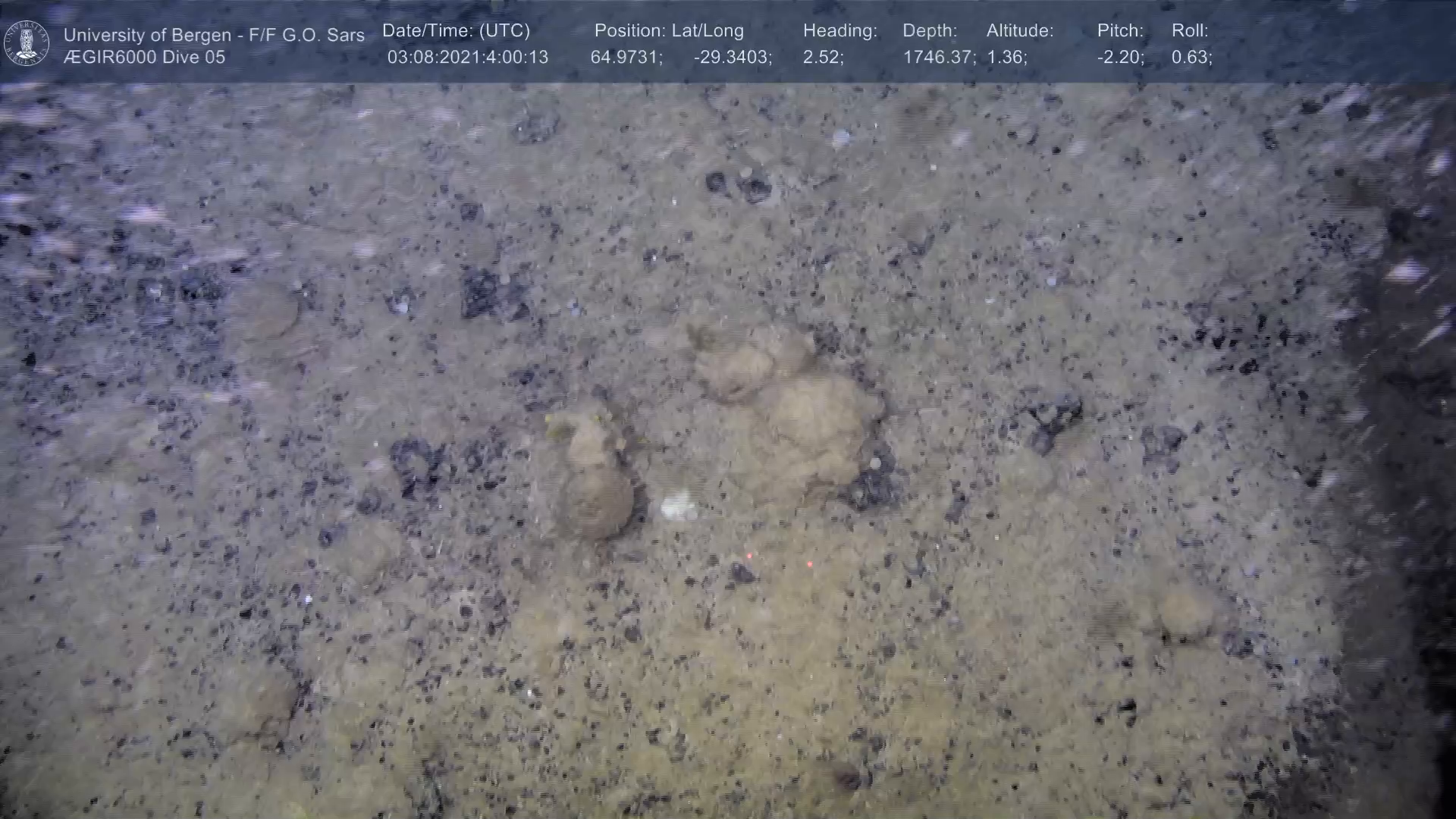Image resolution: width=1456 pixels, height=819 pixels.
Task: Click the University of Bergen - F/F G.O. Sars text
Action: 214,35
